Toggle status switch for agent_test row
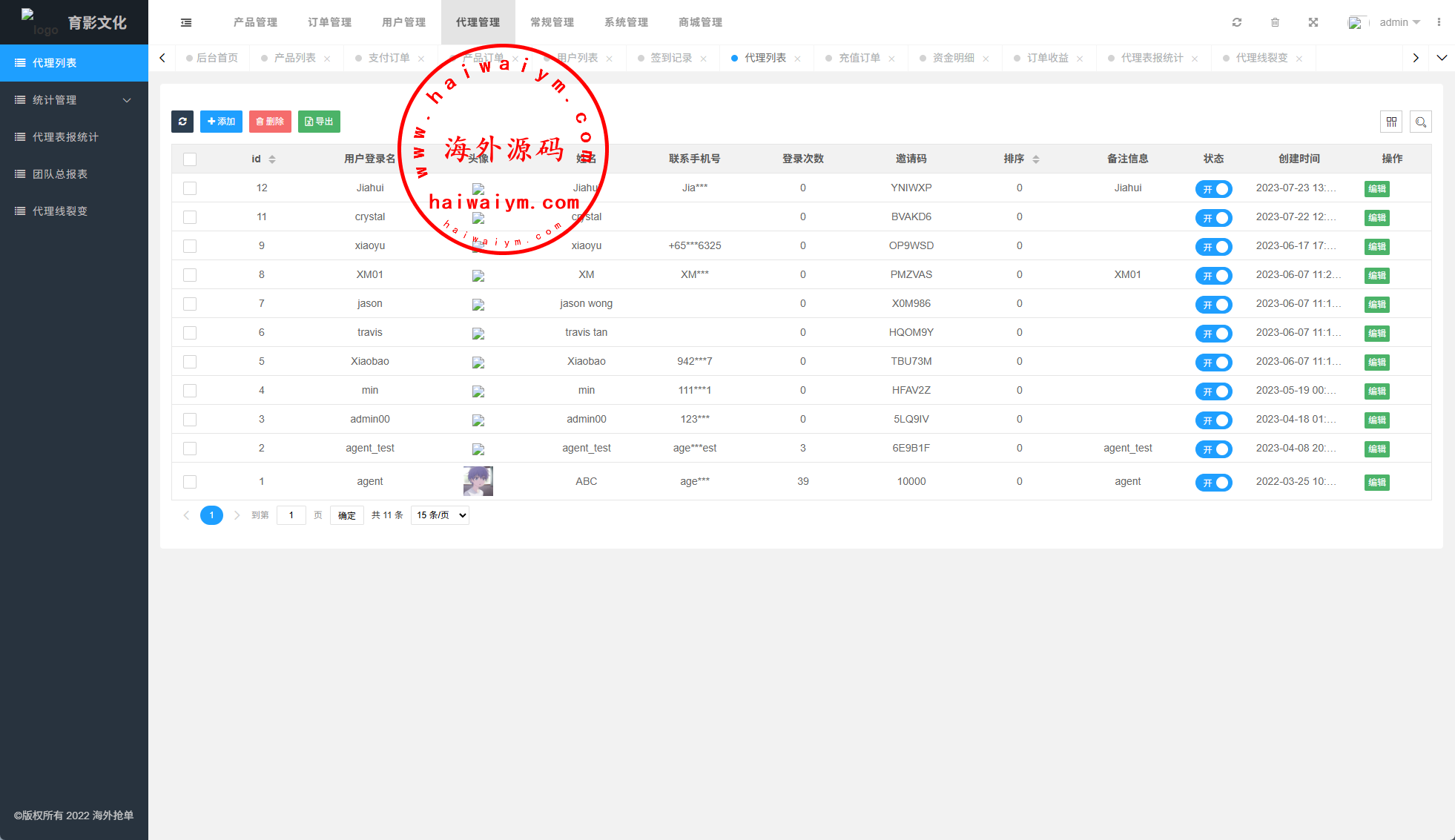 pos(1213,449)
